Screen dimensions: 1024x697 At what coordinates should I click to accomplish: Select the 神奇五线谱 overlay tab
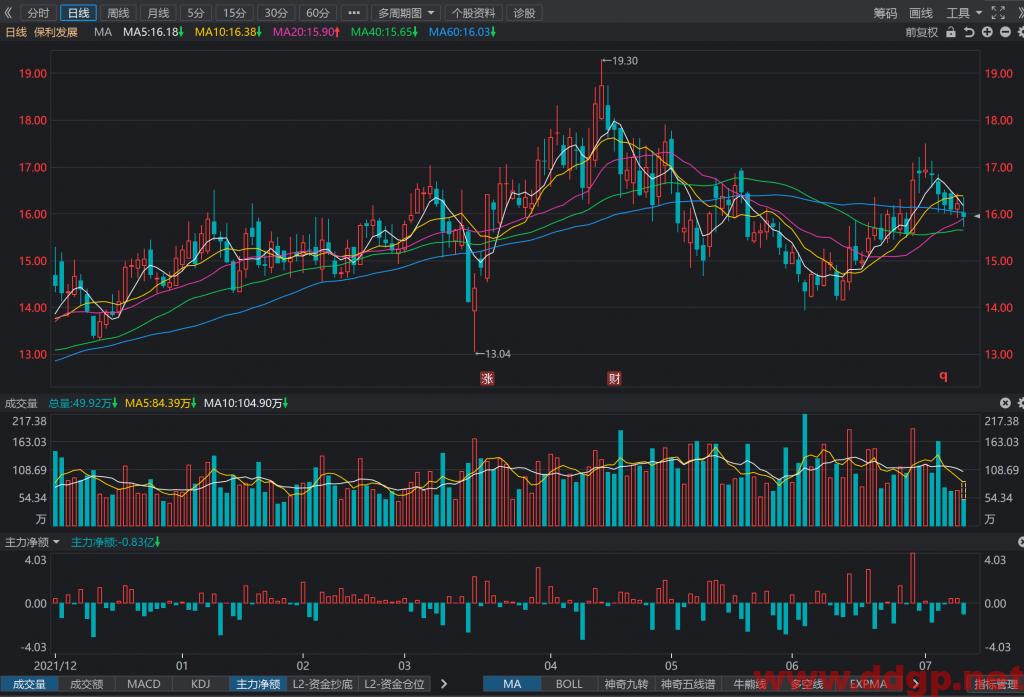(688, 684)
